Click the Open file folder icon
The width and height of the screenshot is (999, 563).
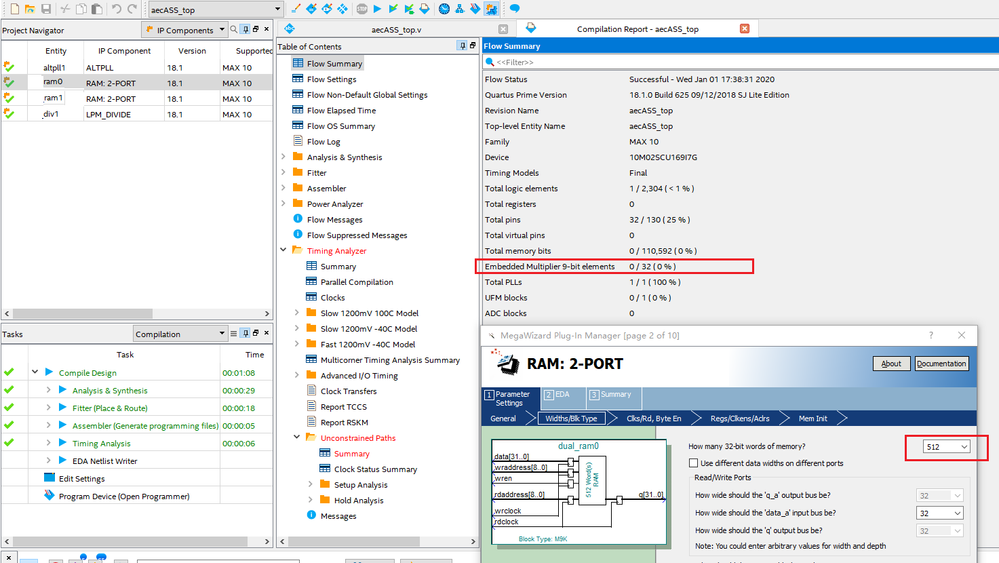(x=30, y=9)
